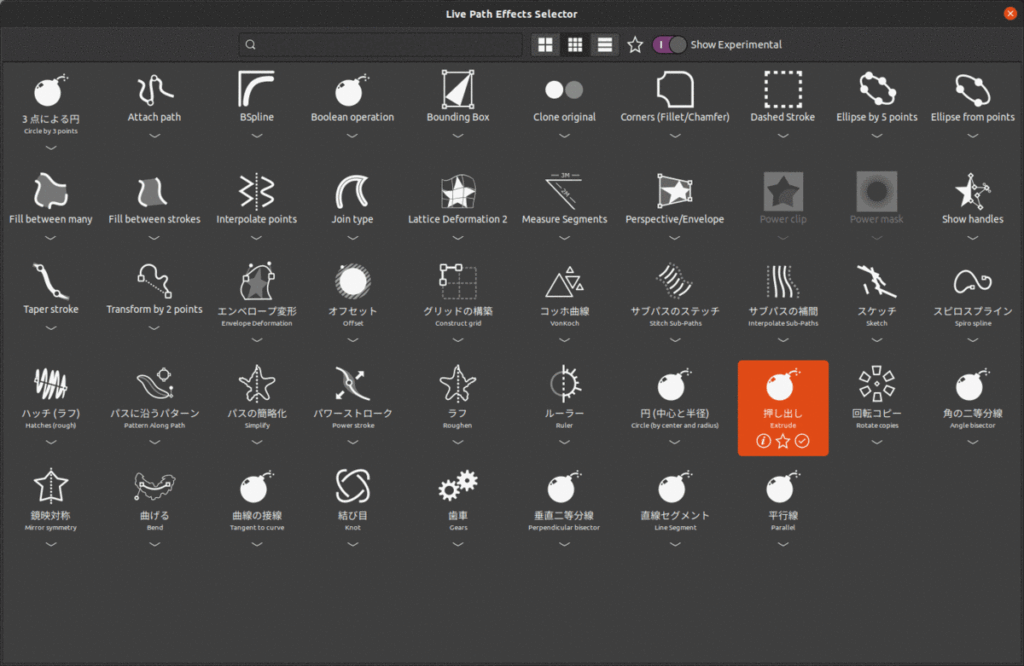Choose the Sketch effect icon
This screenshot has width=1024, height=666.
click(876, 281)
